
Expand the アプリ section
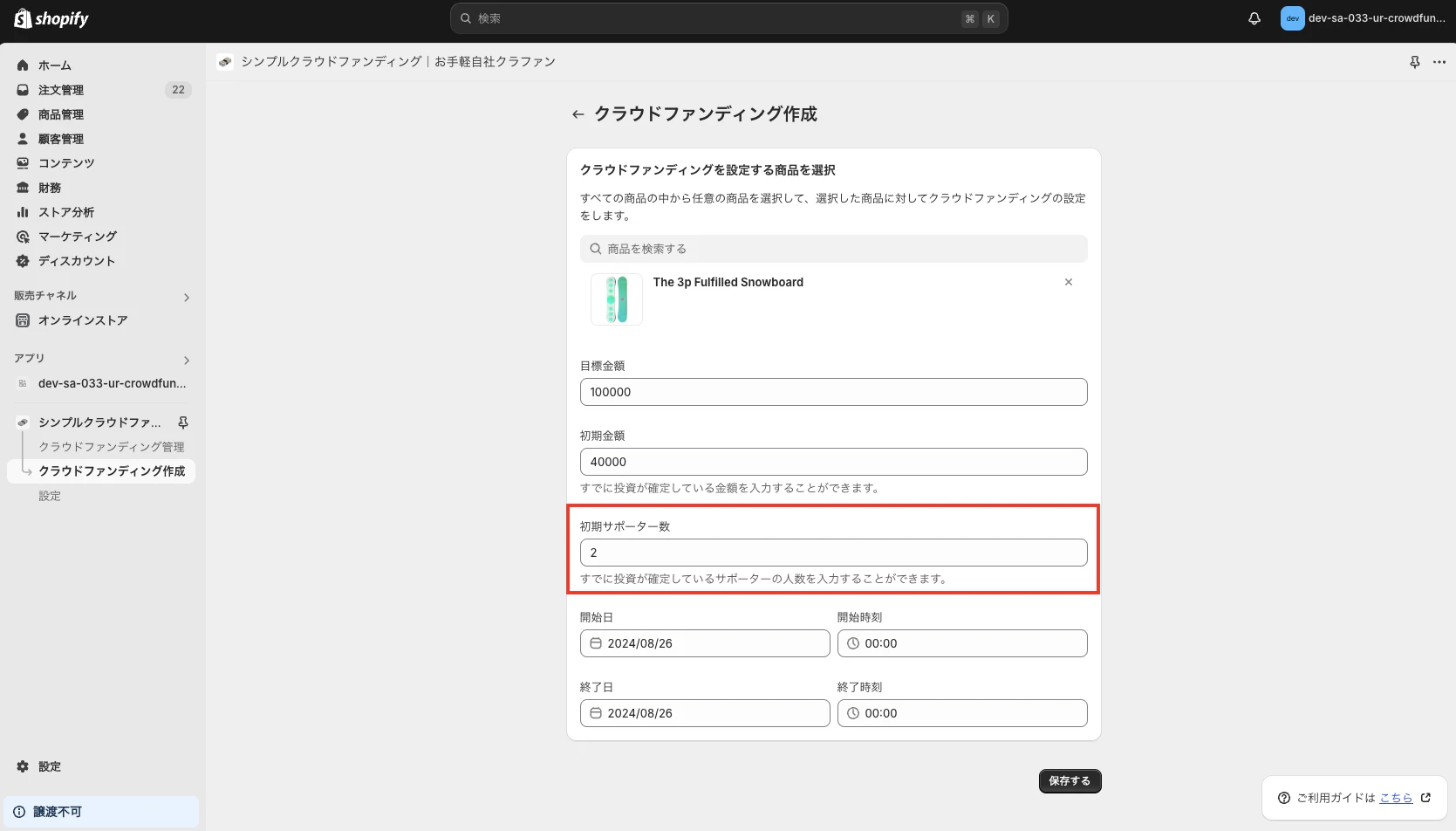[x=186, y=360]
